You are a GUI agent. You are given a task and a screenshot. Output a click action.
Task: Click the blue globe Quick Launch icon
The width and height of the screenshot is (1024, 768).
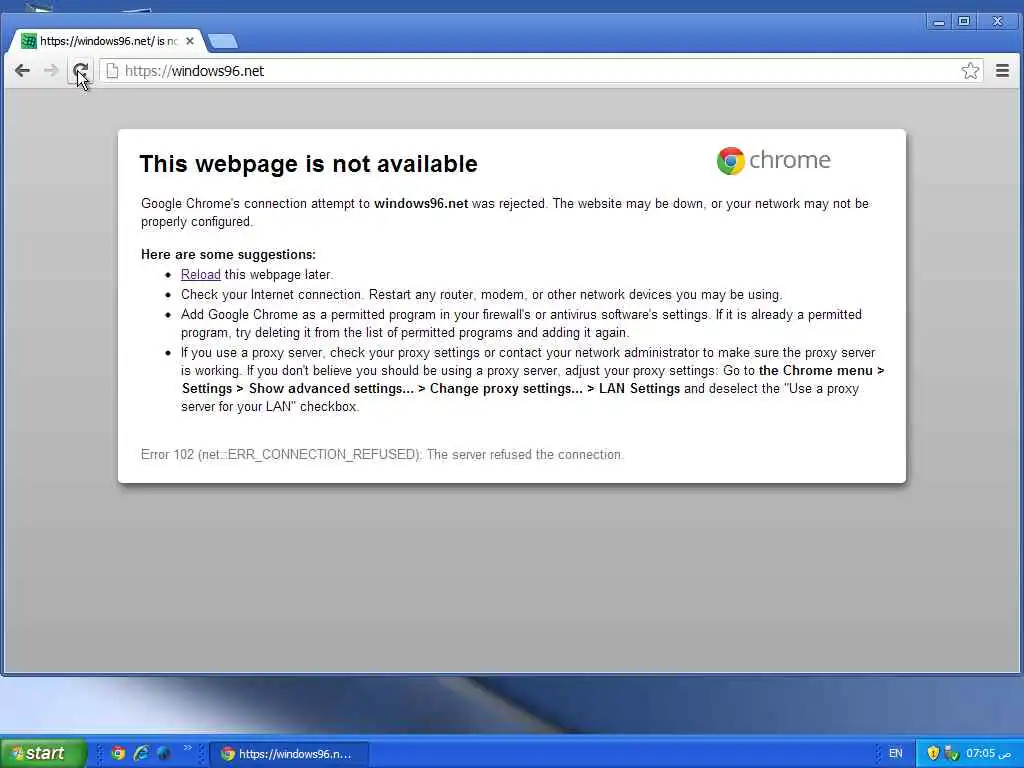[x=163, y=753]
